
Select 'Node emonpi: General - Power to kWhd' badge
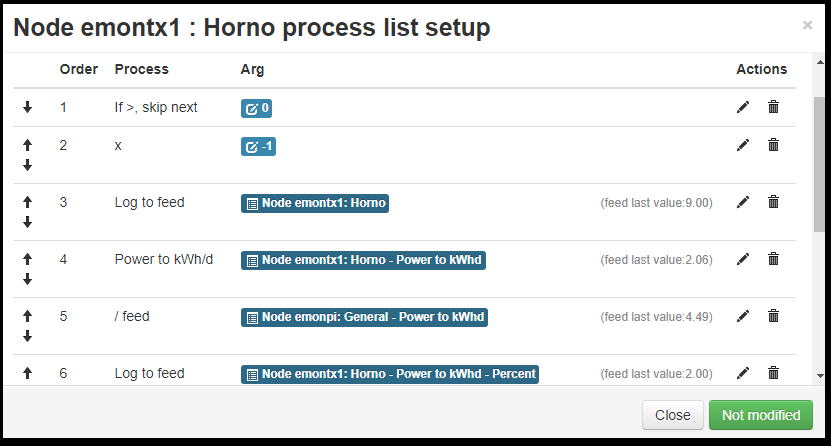(x=364, y=317)
